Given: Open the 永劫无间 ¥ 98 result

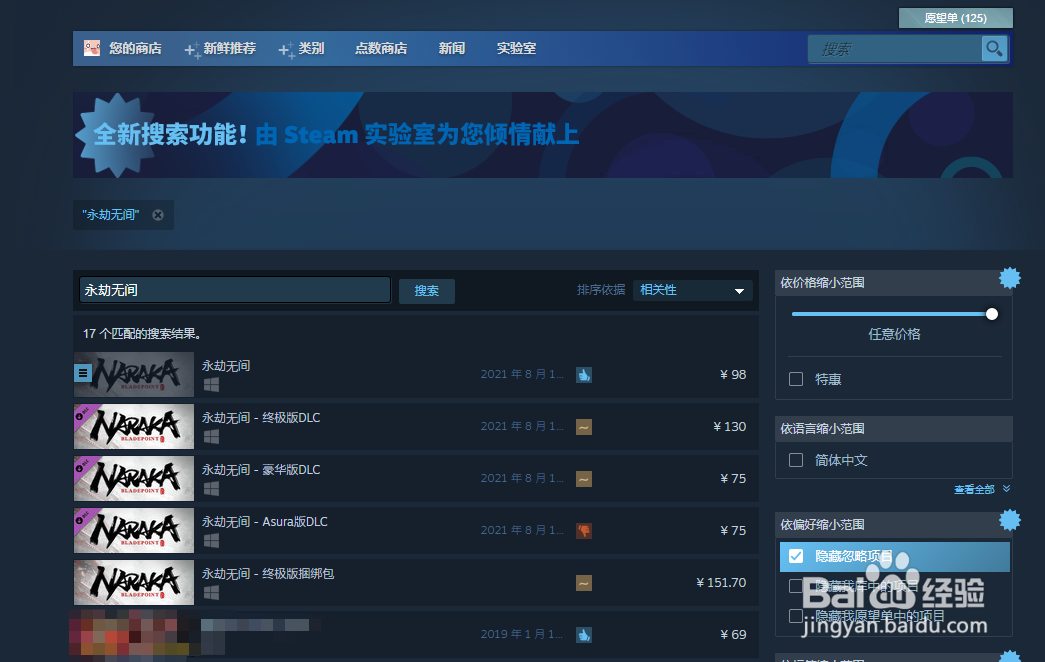Looking at the screenshot, I should point(416,375).
